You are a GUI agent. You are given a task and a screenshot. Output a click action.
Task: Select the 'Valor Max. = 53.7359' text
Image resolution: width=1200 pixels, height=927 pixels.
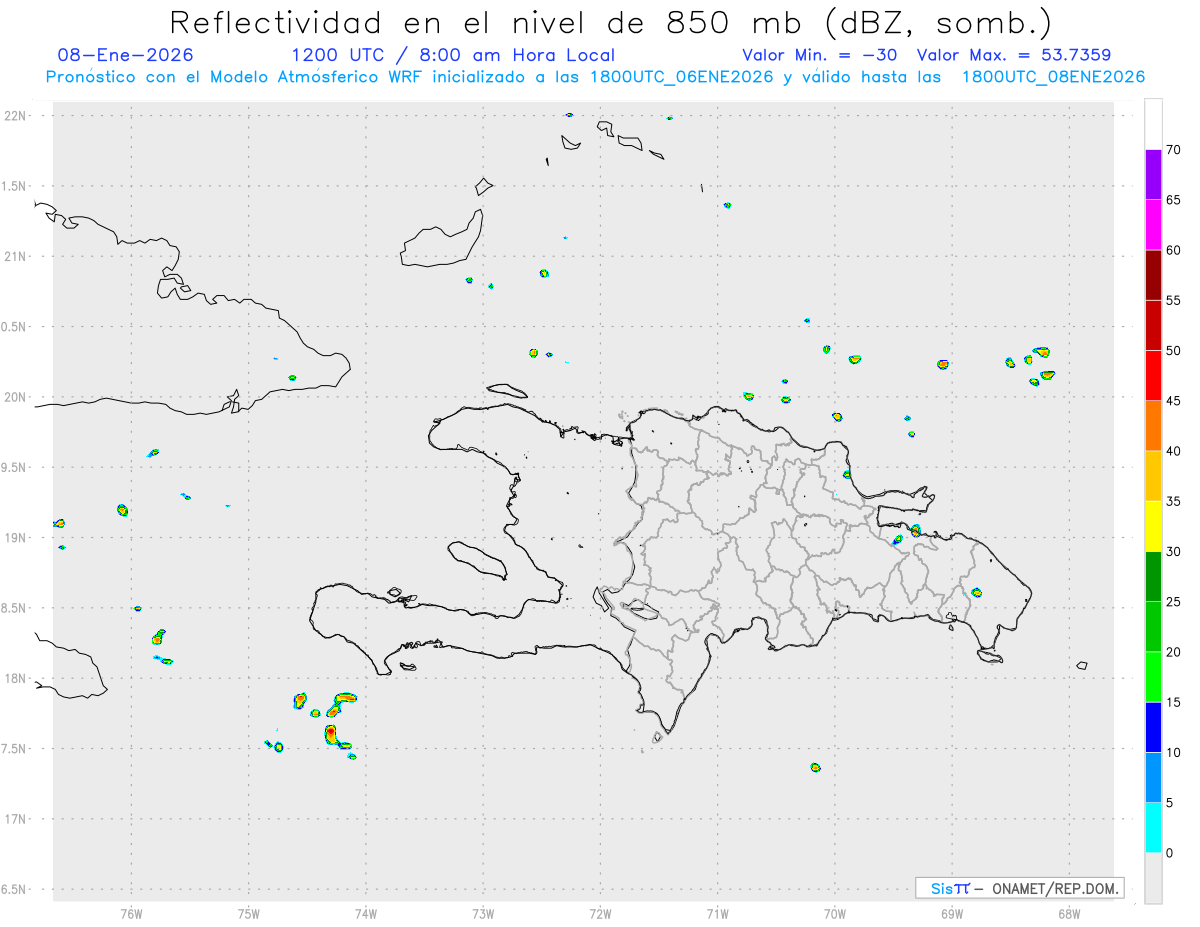1013,55
